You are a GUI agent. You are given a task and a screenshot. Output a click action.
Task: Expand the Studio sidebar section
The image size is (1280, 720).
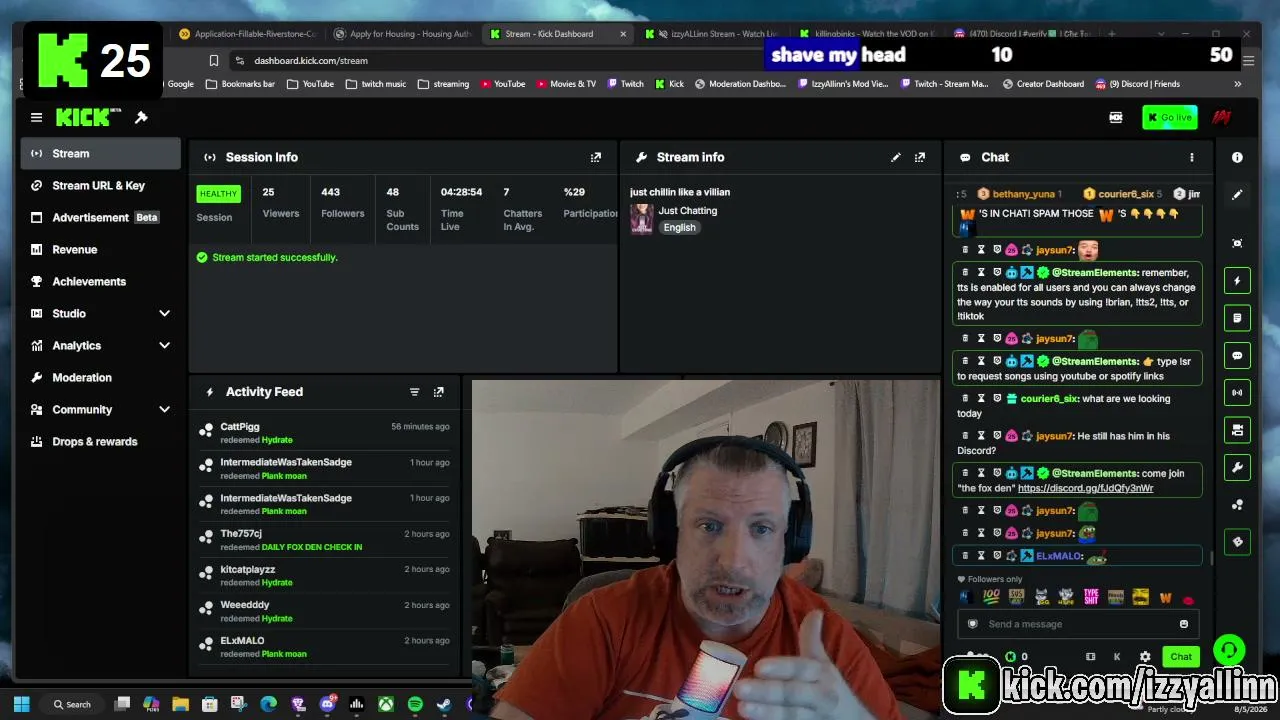tap(165, 314)
